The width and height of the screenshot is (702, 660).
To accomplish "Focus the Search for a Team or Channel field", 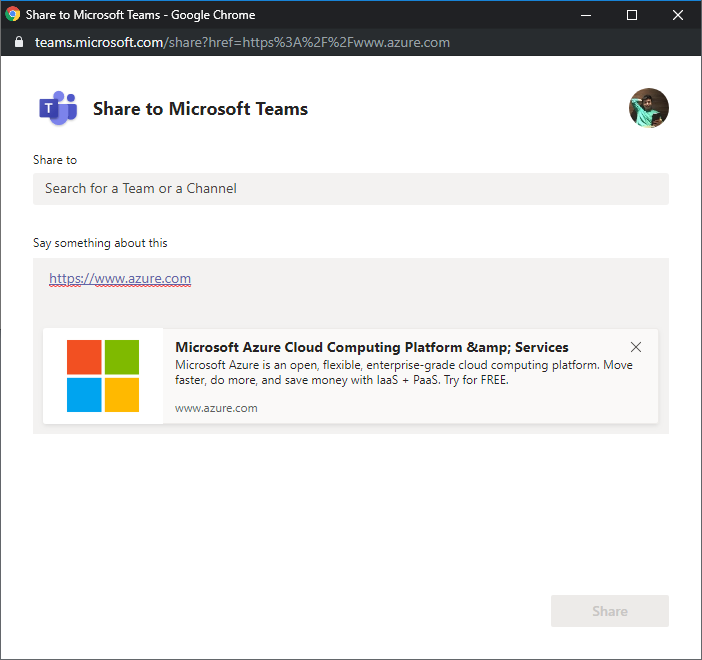I will tap(351, 189).
